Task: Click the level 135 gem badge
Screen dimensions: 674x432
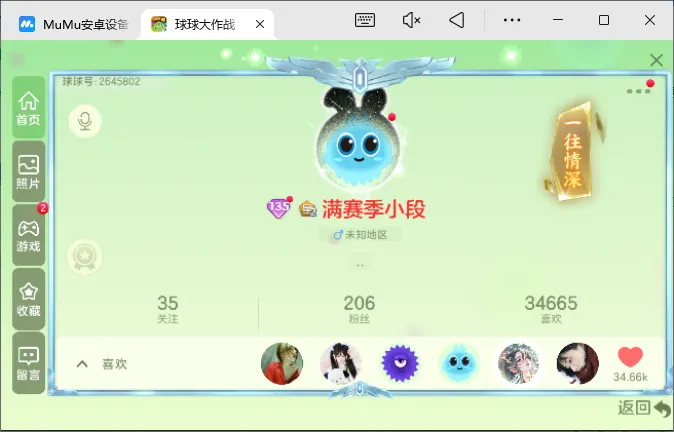Action: pyautogui.click(x=278, y=208)
